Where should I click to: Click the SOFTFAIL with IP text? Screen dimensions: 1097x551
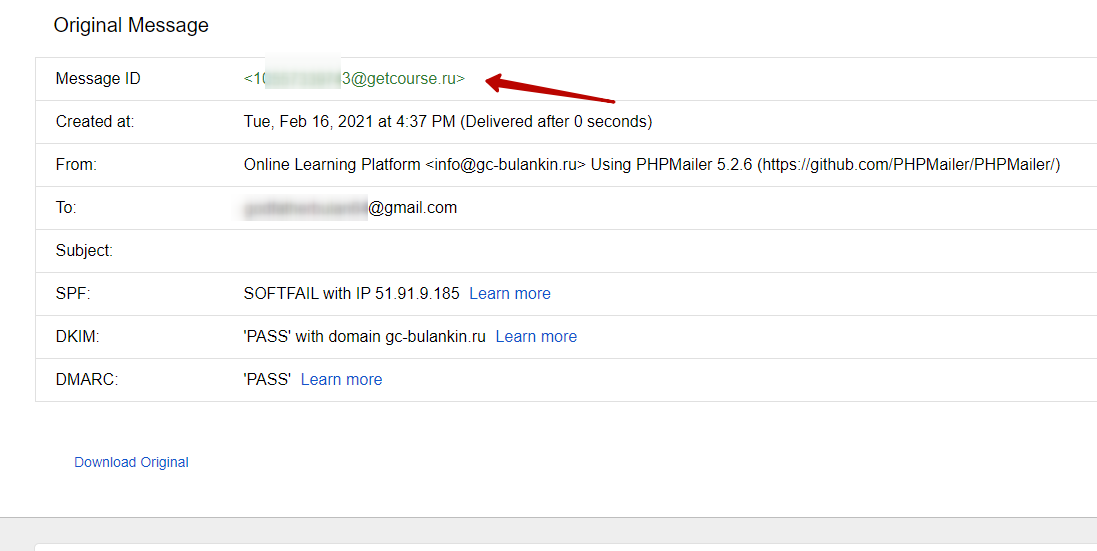[x=351, y=293]
